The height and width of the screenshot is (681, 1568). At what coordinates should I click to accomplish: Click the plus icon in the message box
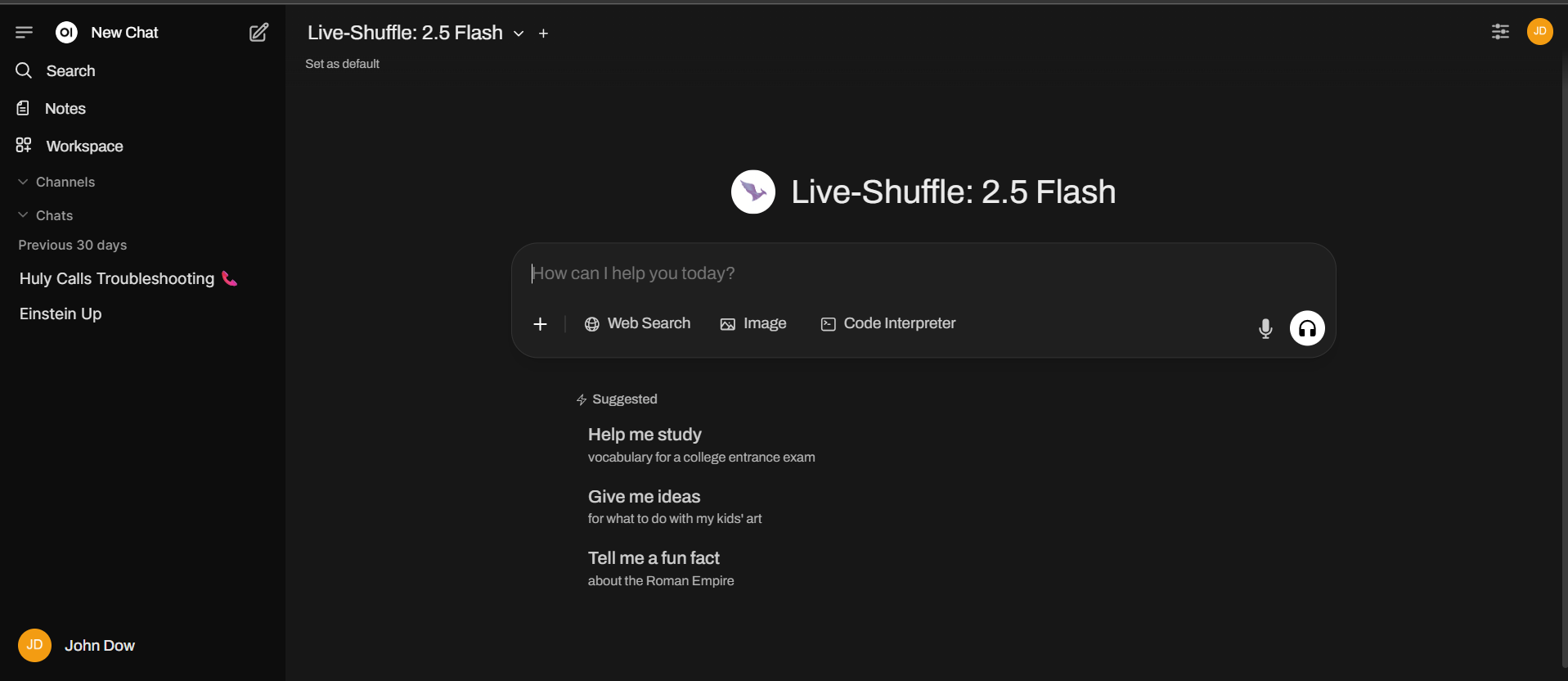pyautogui.click(x=540, y=324)
